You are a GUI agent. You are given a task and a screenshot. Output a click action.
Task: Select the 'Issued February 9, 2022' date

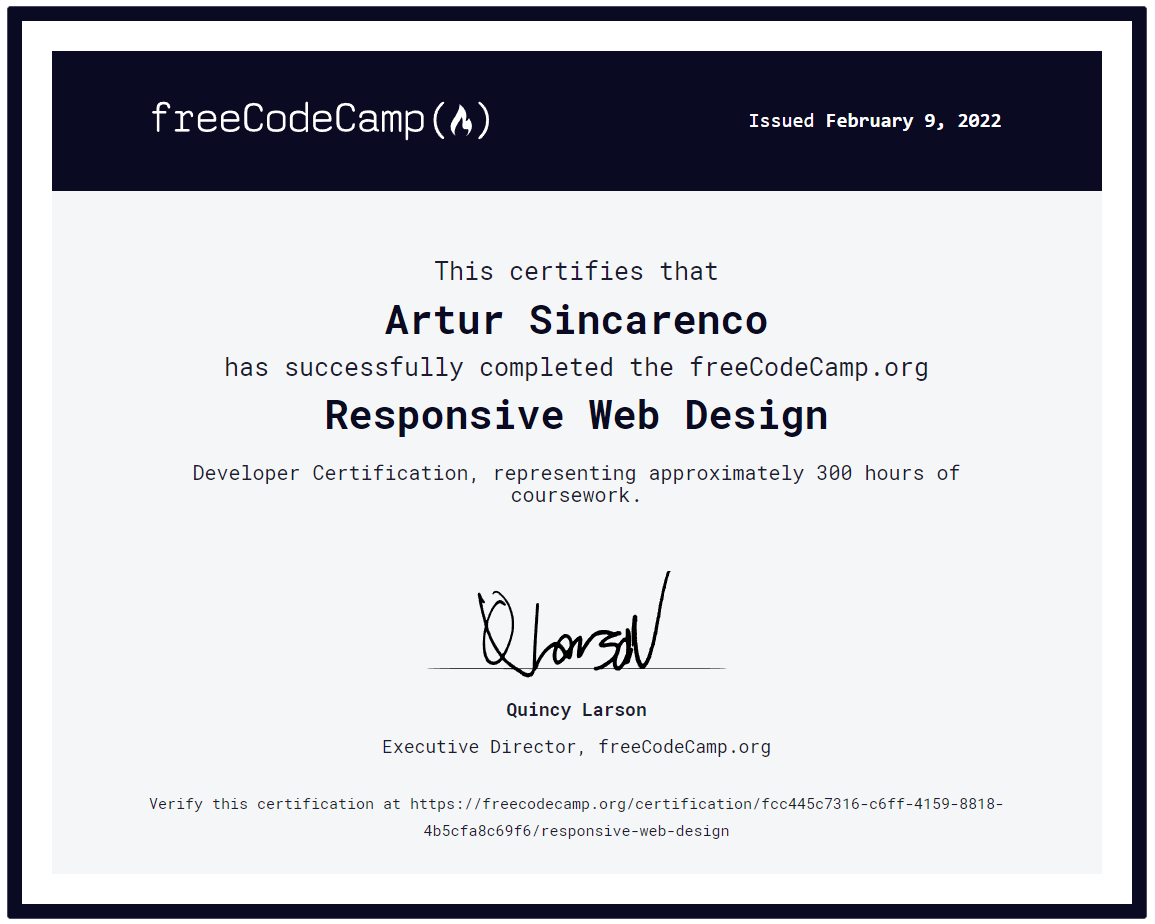[x=875, y=121]
